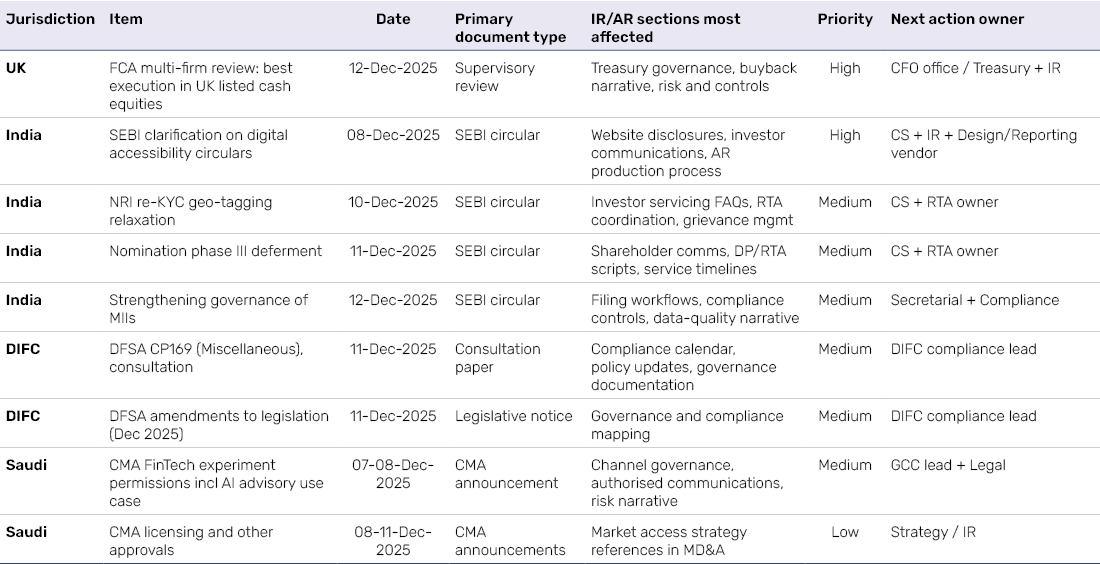The width and height of the screenshot is (1100, 564).
Task: Select the CMA FinTech experiment permissions item
Action: tap(216, 483)
